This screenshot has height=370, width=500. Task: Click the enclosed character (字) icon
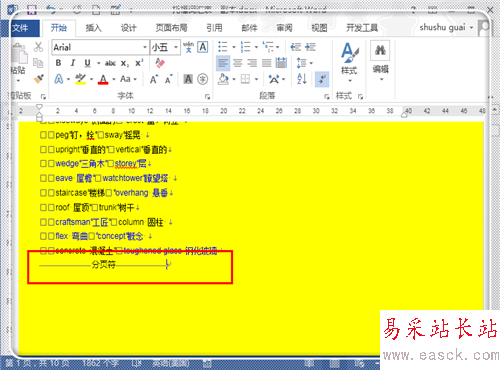coord(203,79)
